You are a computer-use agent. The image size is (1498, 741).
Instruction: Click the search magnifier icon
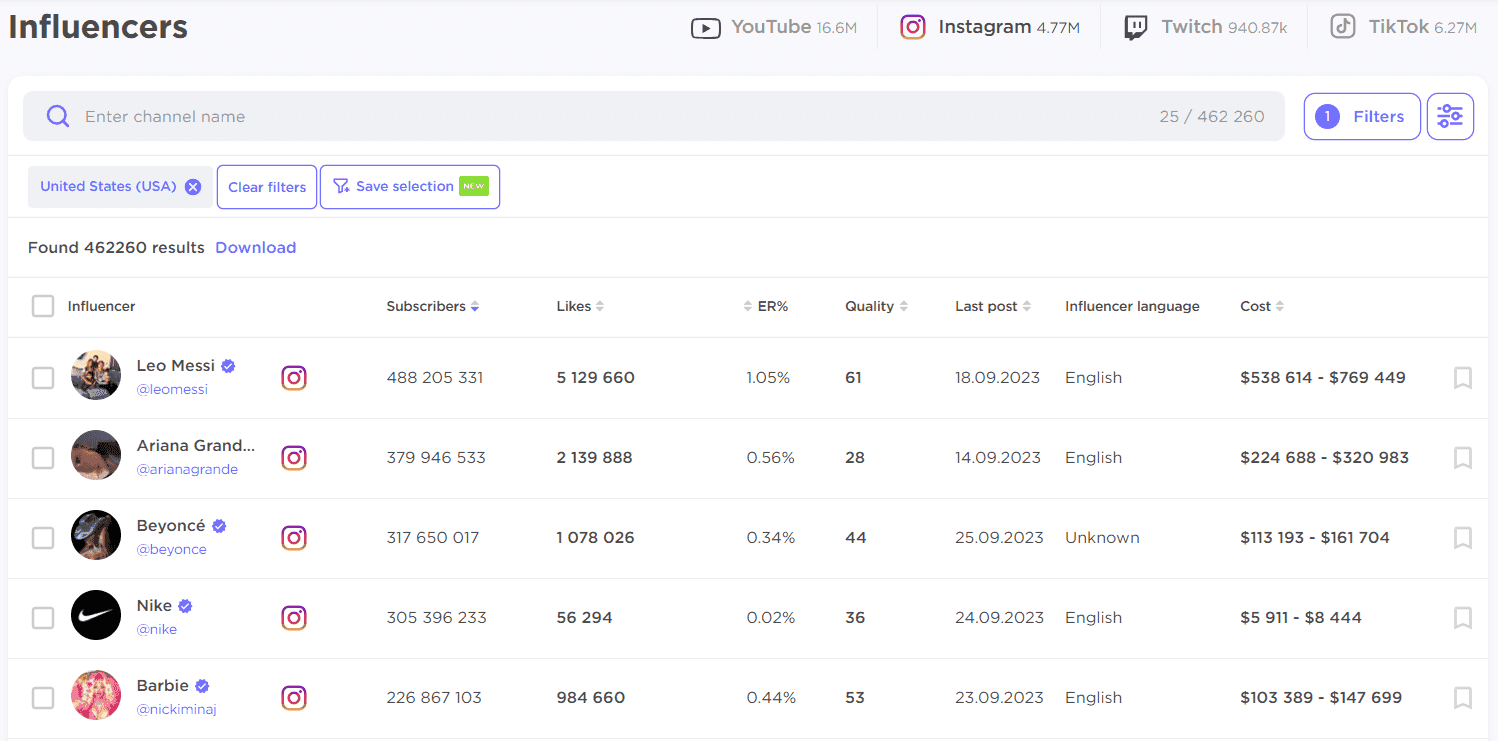click(x=58, y=117)
